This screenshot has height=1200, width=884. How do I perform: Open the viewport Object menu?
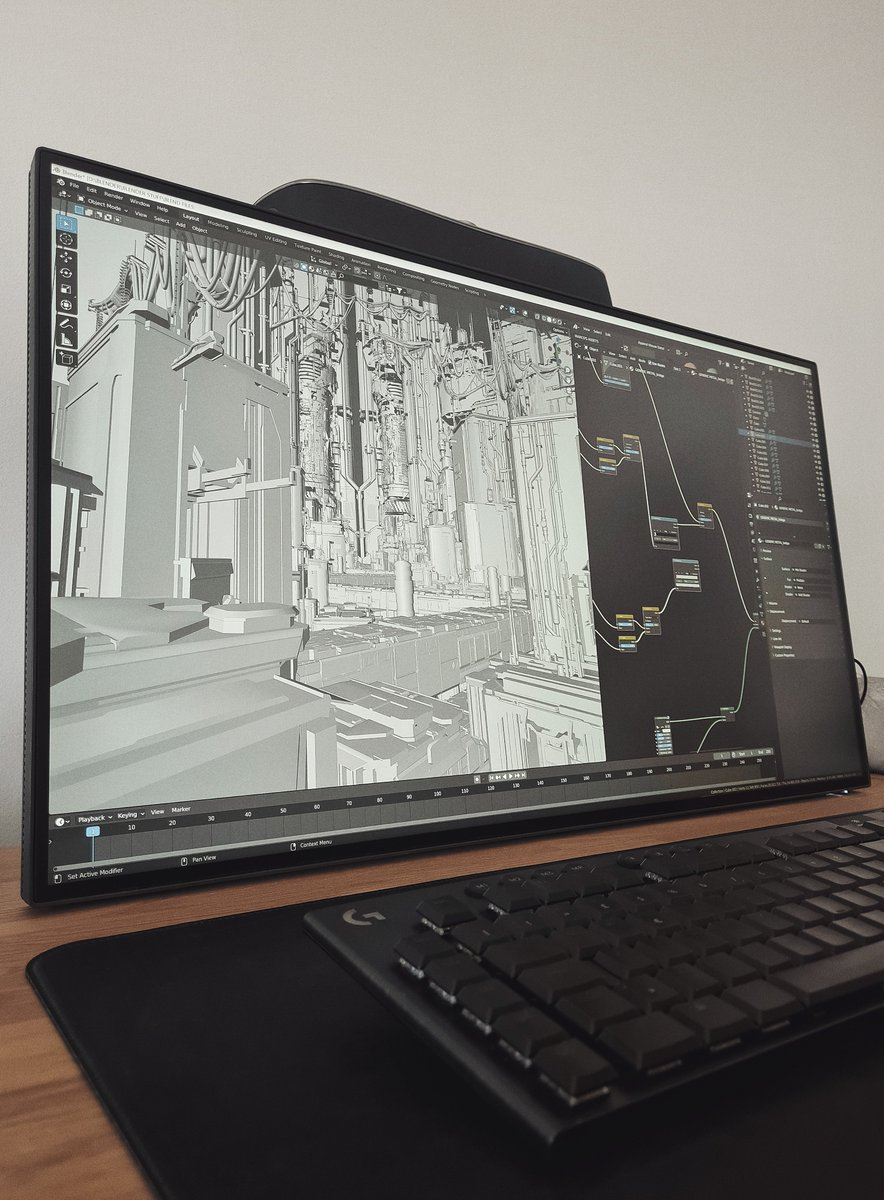[x=199, y=229]
